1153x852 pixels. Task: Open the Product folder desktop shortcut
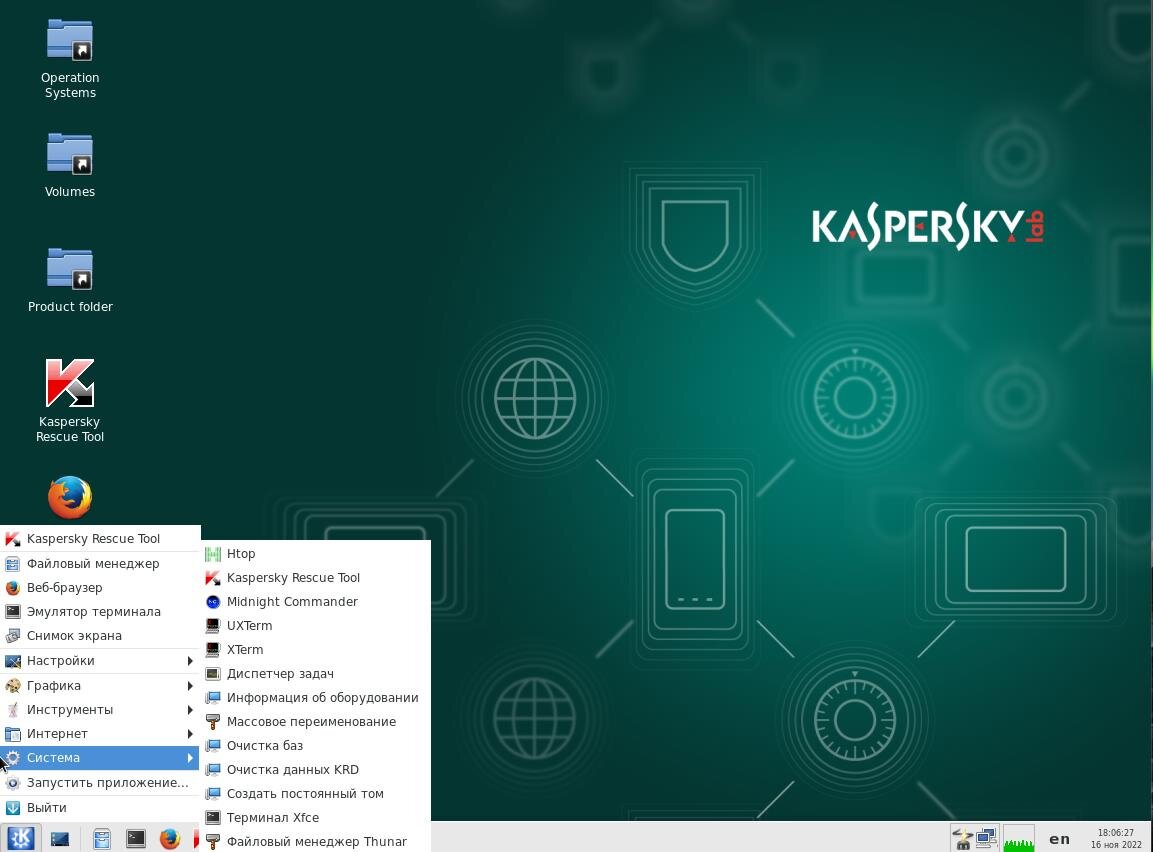point(70,280)
